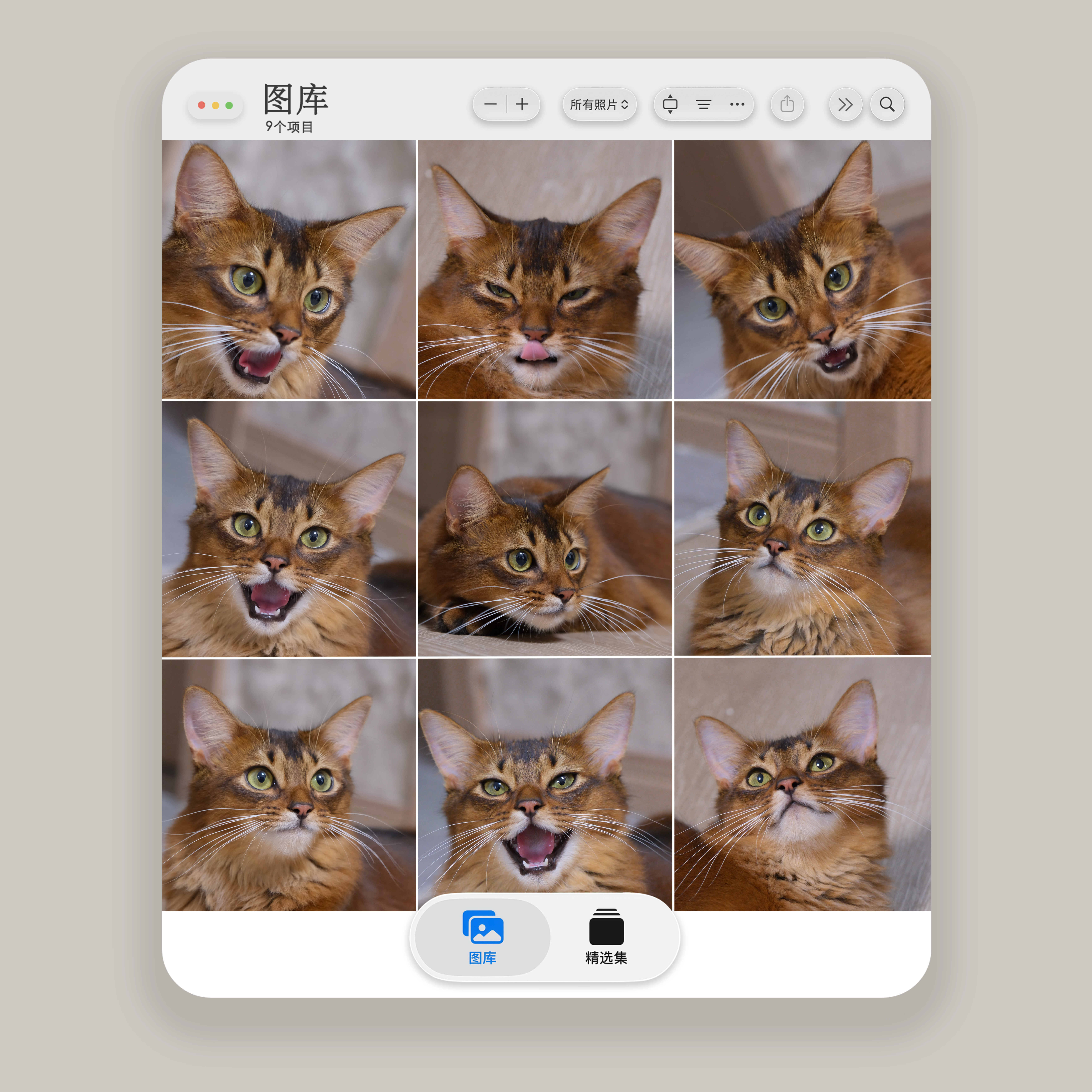Click the 图库 title text
The image size is (1092, 1092).
(296, 100)
